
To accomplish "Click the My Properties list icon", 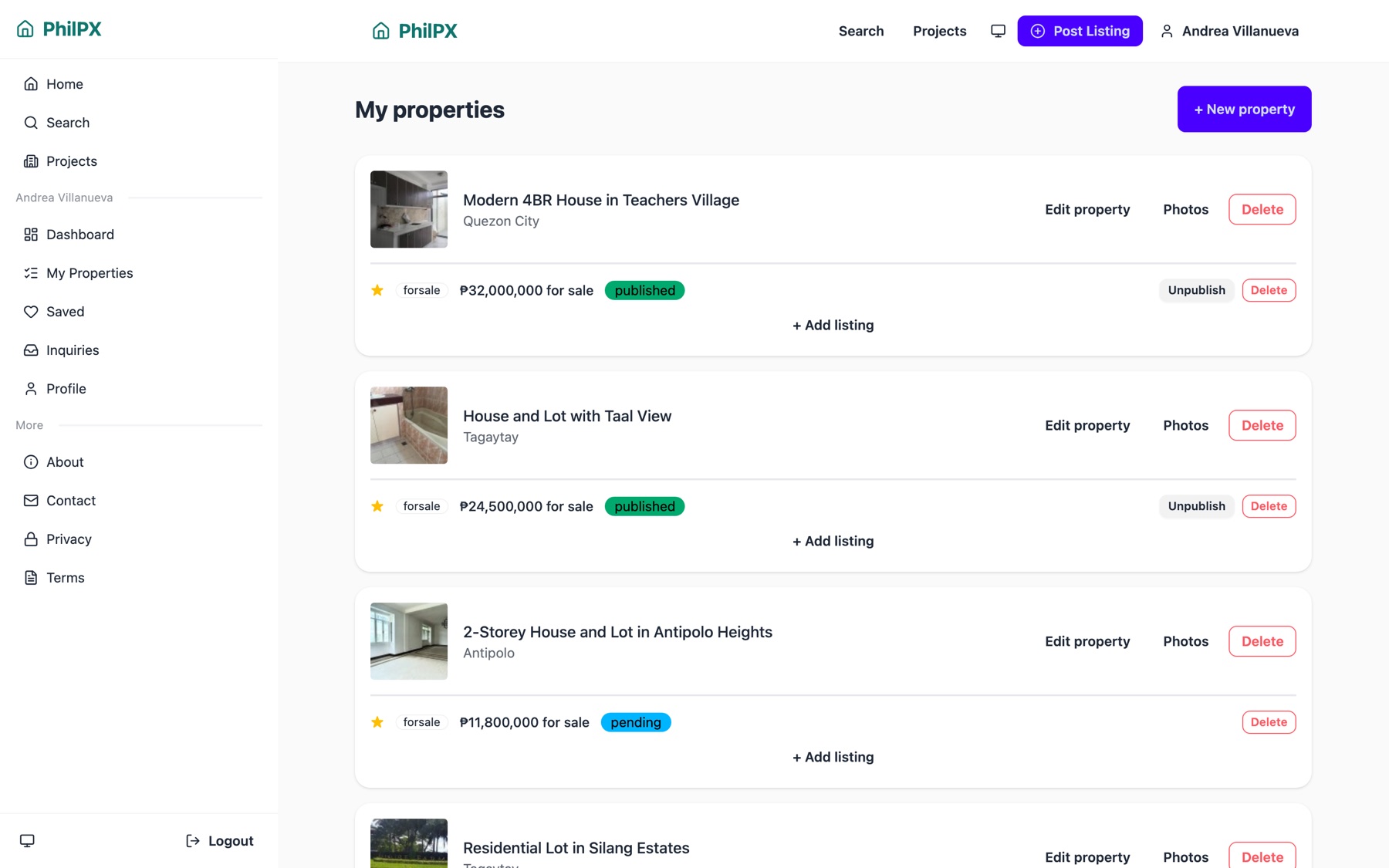I will pos(31,273).
